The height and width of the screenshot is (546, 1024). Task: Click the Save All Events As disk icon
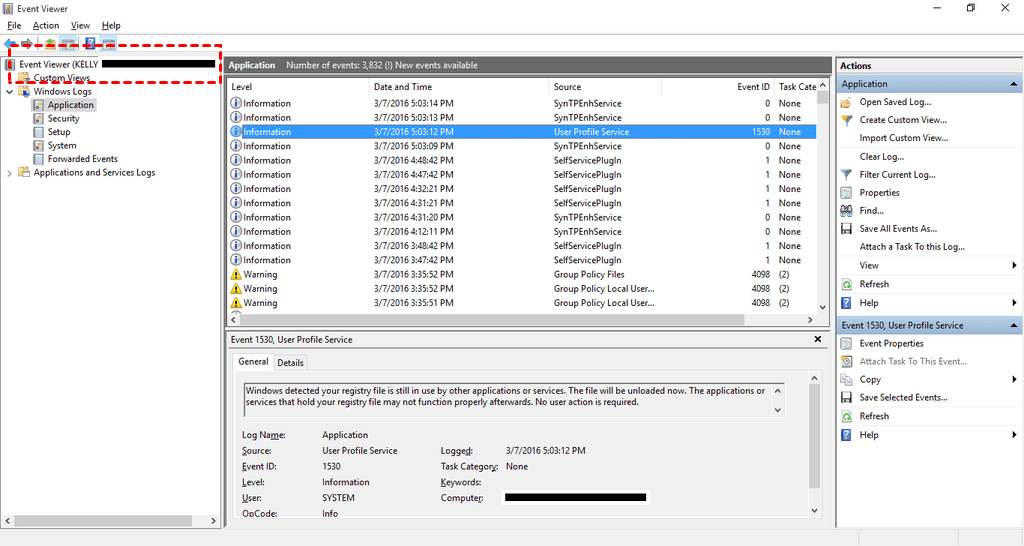[847, 229]
